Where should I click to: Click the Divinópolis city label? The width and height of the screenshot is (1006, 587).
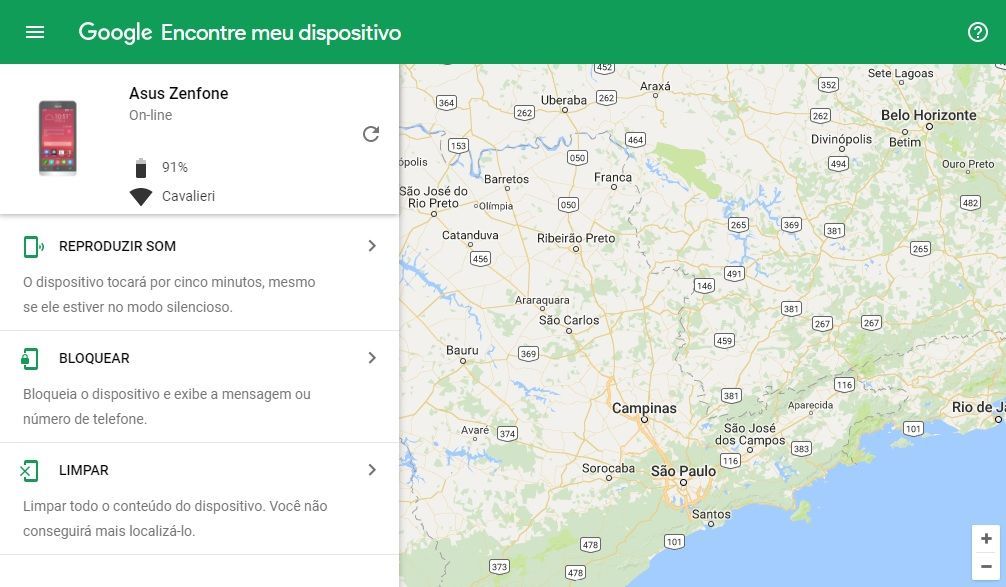(841, 139)
